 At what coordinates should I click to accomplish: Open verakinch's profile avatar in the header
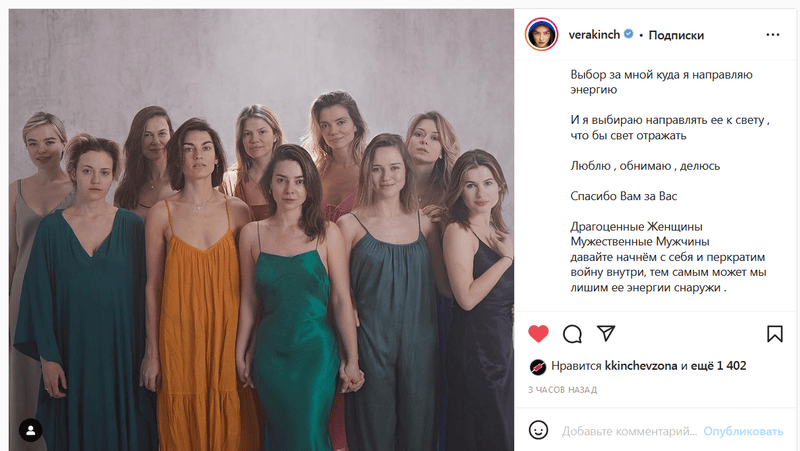coord(541,35)
